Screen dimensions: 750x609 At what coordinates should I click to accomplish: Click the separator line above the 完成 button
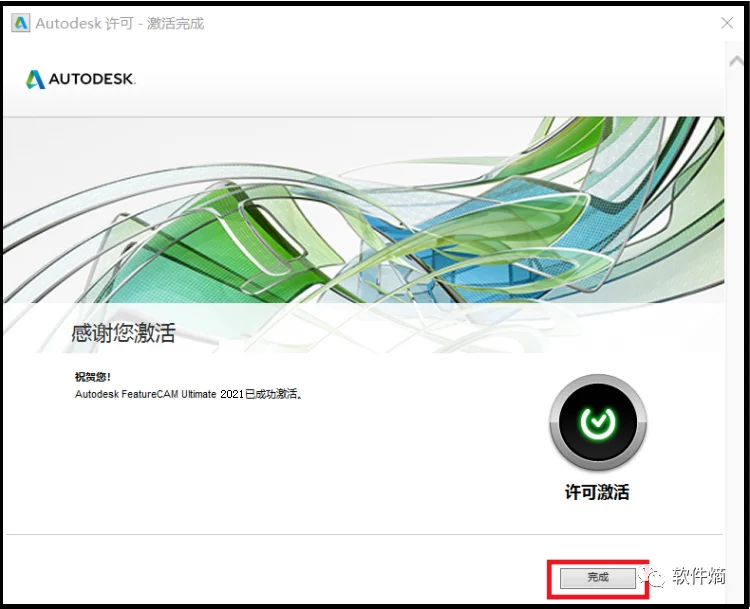click(360, 535)
